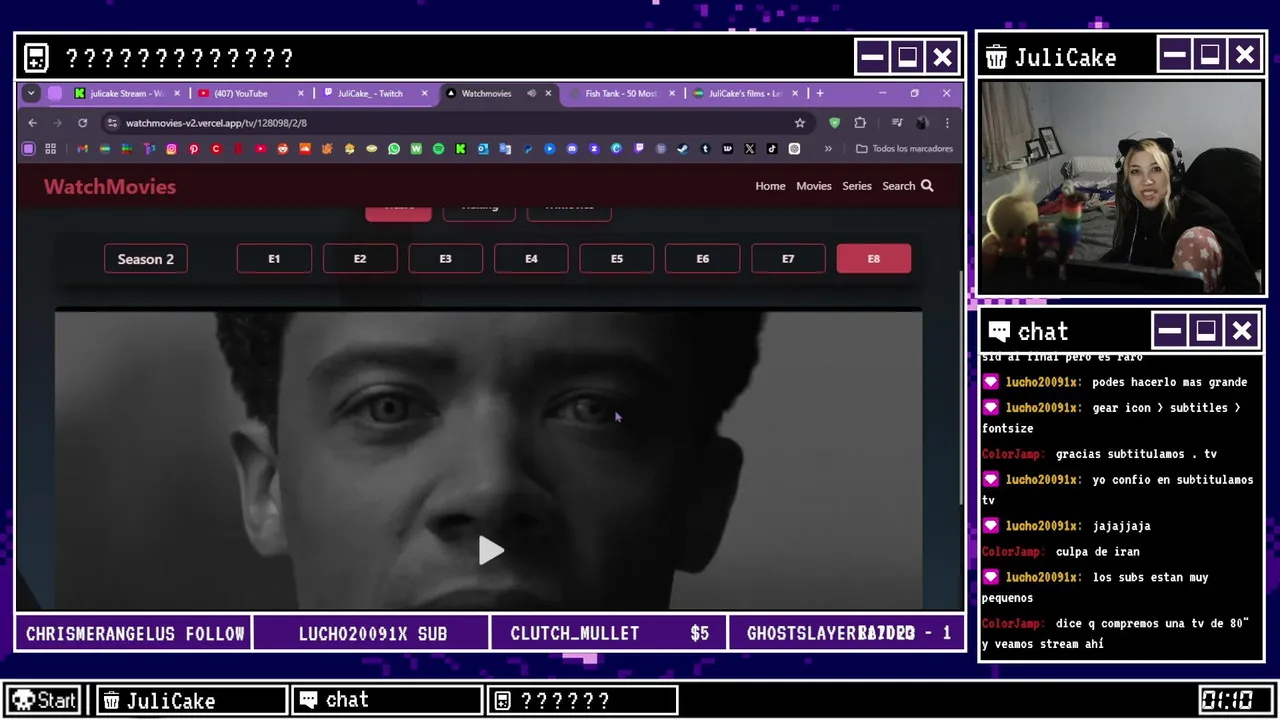1280x720 pixels.
Task: Click the Start button on the overlay taskbar
Action: [45, 700]
